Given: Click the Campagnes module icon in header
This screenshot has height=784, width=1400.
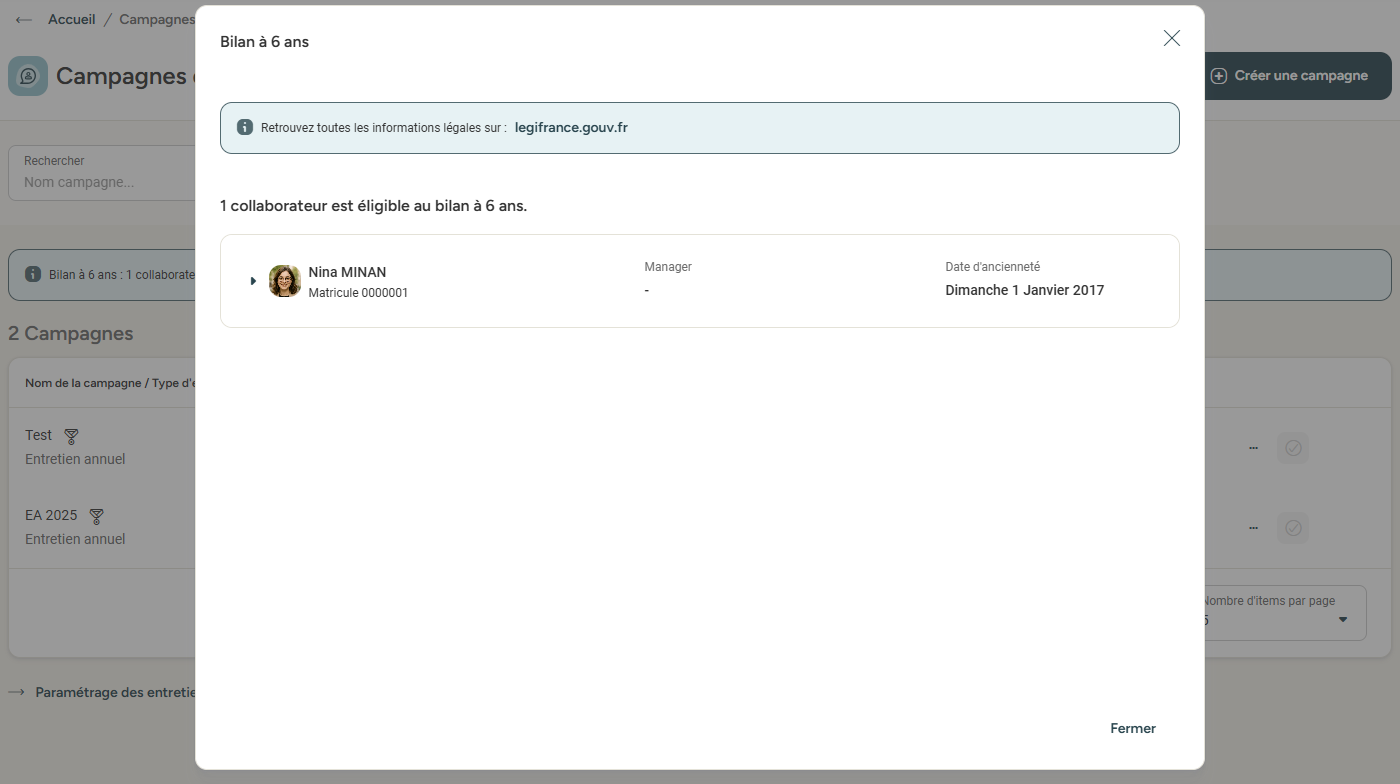Looking at the screenshot, I should pyautogui.click(x=28, y=76).
